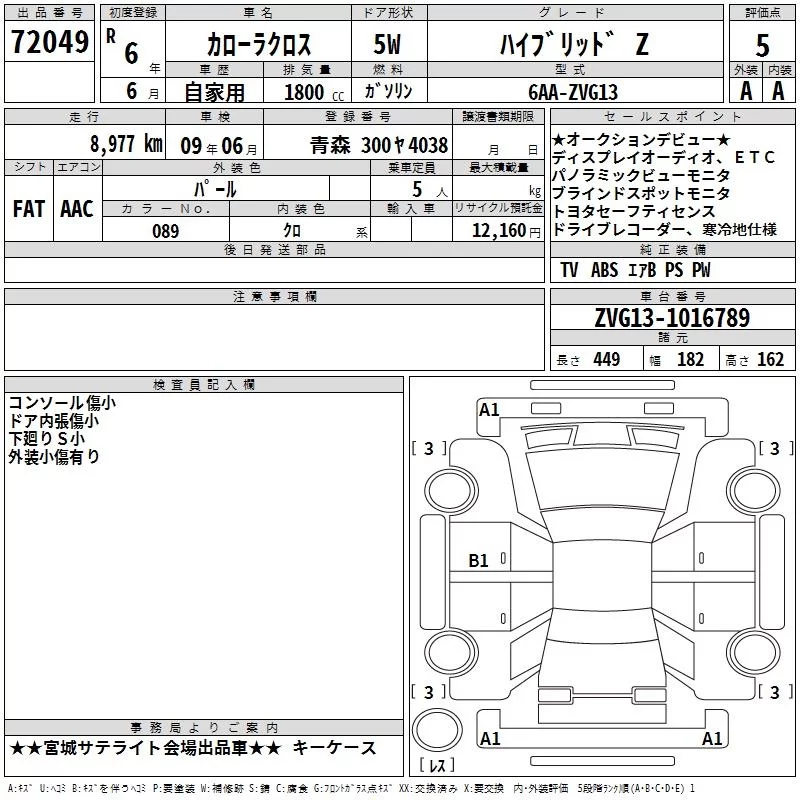
Task: Click the TV ABS エアB PS PW equipment row
Action: 635,270
